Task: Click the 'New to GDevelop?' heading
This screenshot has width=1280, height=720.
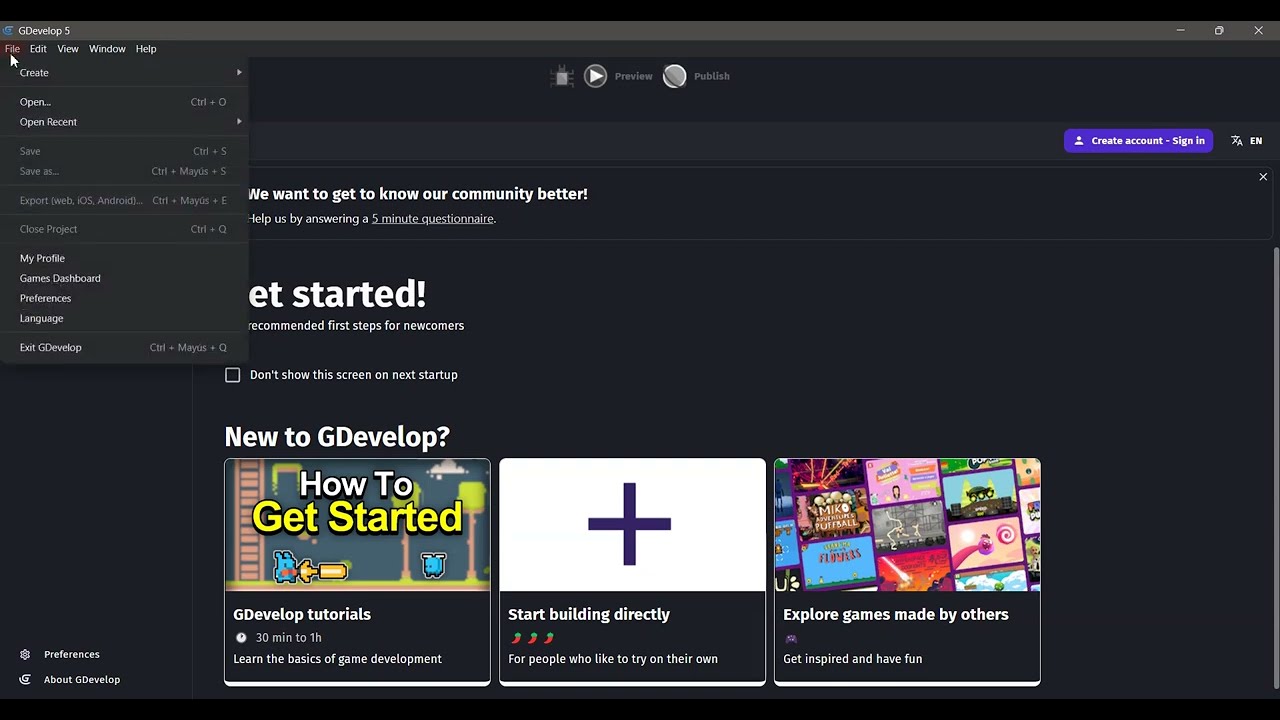Action: click(337, 437)
